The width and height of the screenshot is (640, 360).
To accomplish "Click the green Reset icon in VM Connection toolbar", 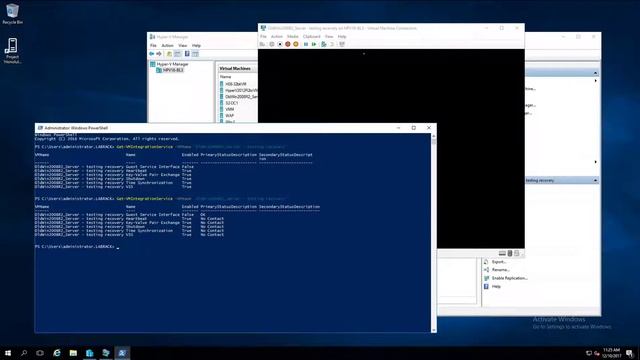I will pos(314,44).
